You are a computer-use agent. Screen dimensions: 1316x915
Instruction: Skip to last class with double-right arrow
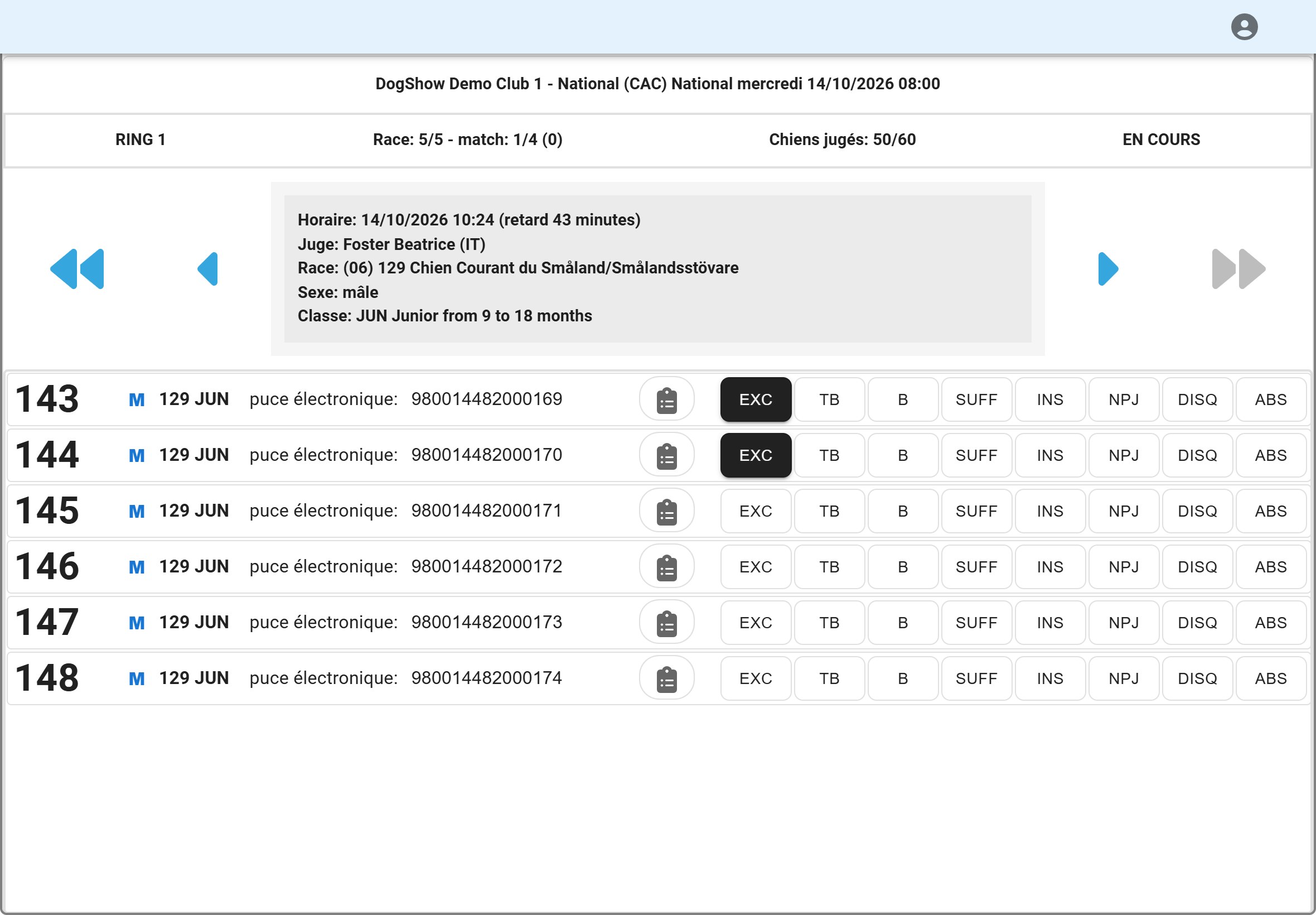1238,269
